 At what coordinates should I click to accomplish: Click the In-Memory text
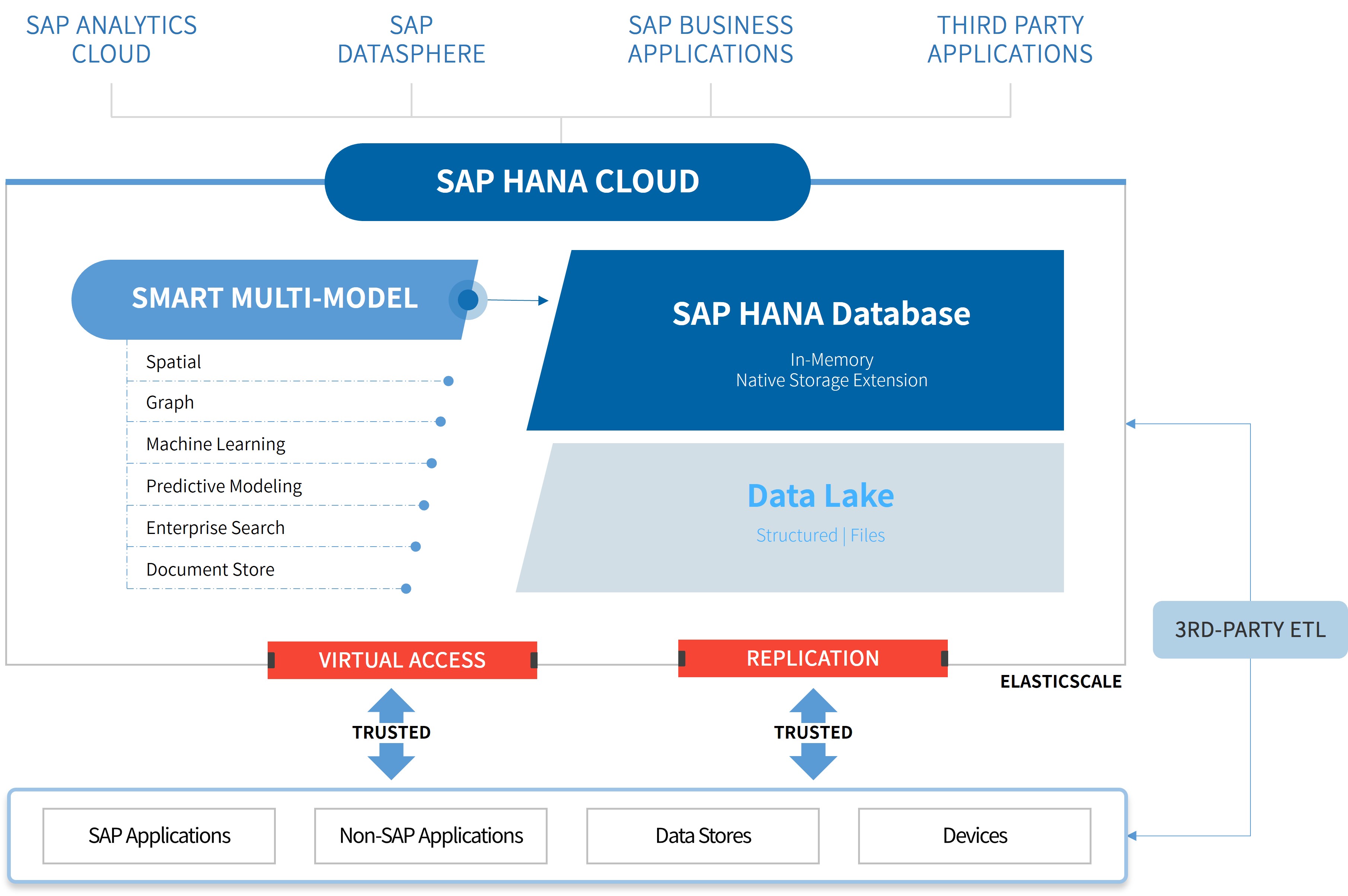[832, 359]
